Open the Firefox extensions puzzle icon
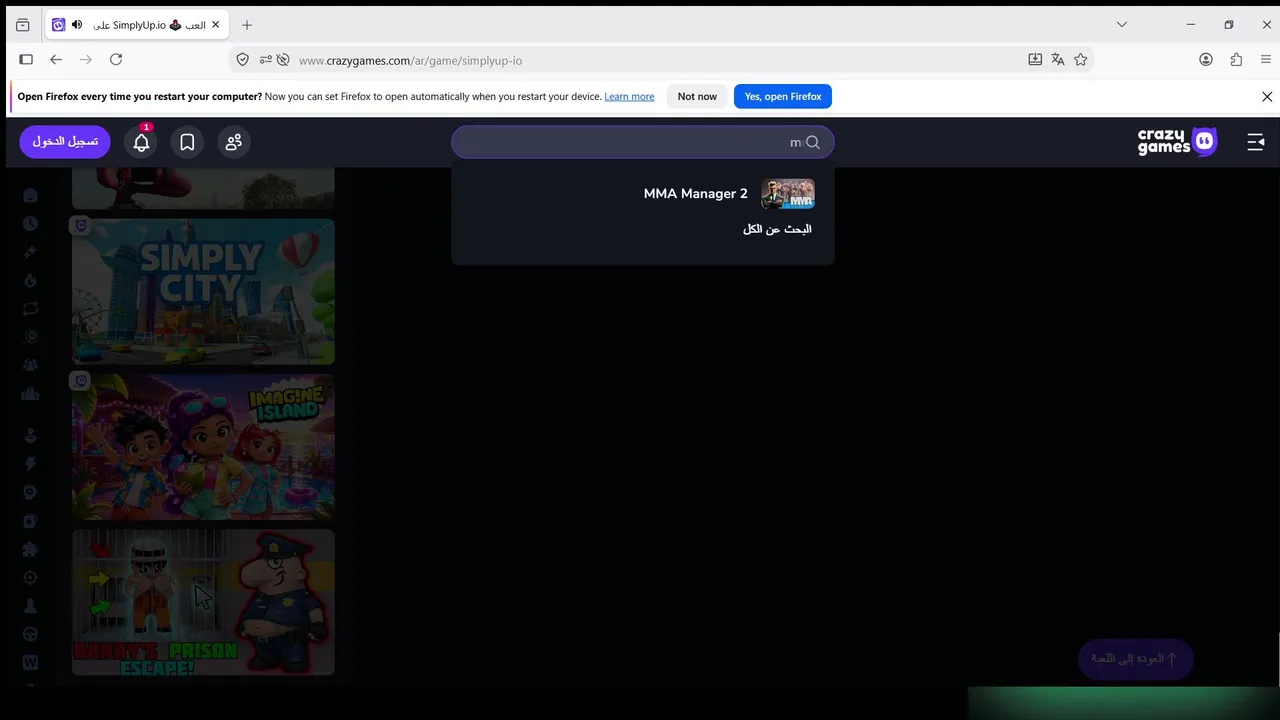The width and height of the screenshot is (1280, 720). pyautogui.click(x=1236, y=60)
